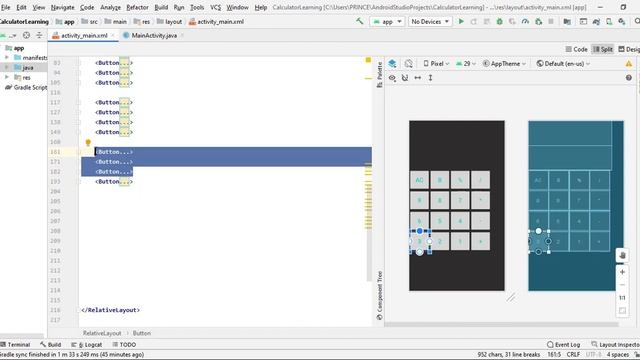This screenshot has height=360, width=640.
Task: Open the Terminal tool window
Action: tap(16, 344)
